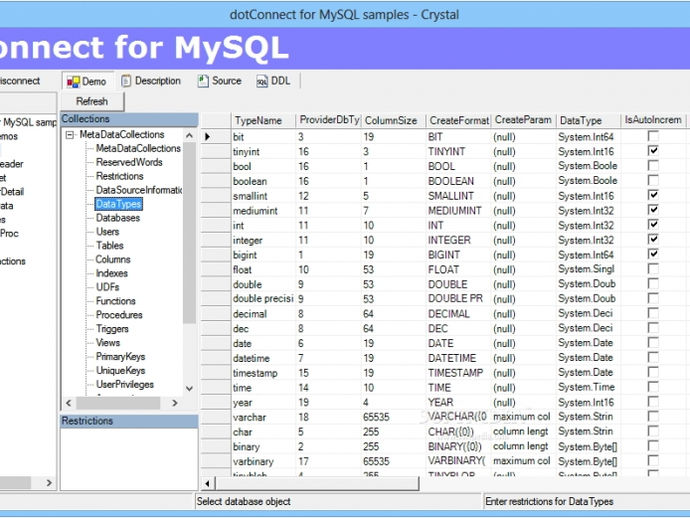Uncheck IsAutoIncrement for mediumint row

(653, 210)
